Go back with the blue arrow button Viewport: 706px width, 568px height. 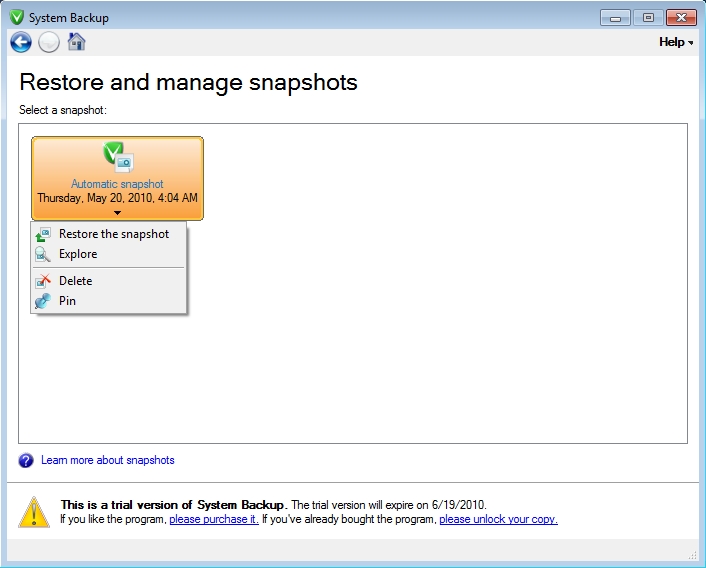(x=21, y=42)
